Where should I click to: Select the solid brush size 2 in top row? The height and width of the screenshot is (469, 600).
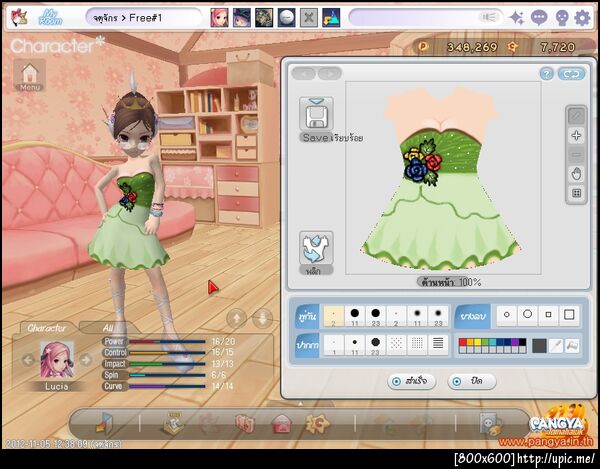(334, 316)
